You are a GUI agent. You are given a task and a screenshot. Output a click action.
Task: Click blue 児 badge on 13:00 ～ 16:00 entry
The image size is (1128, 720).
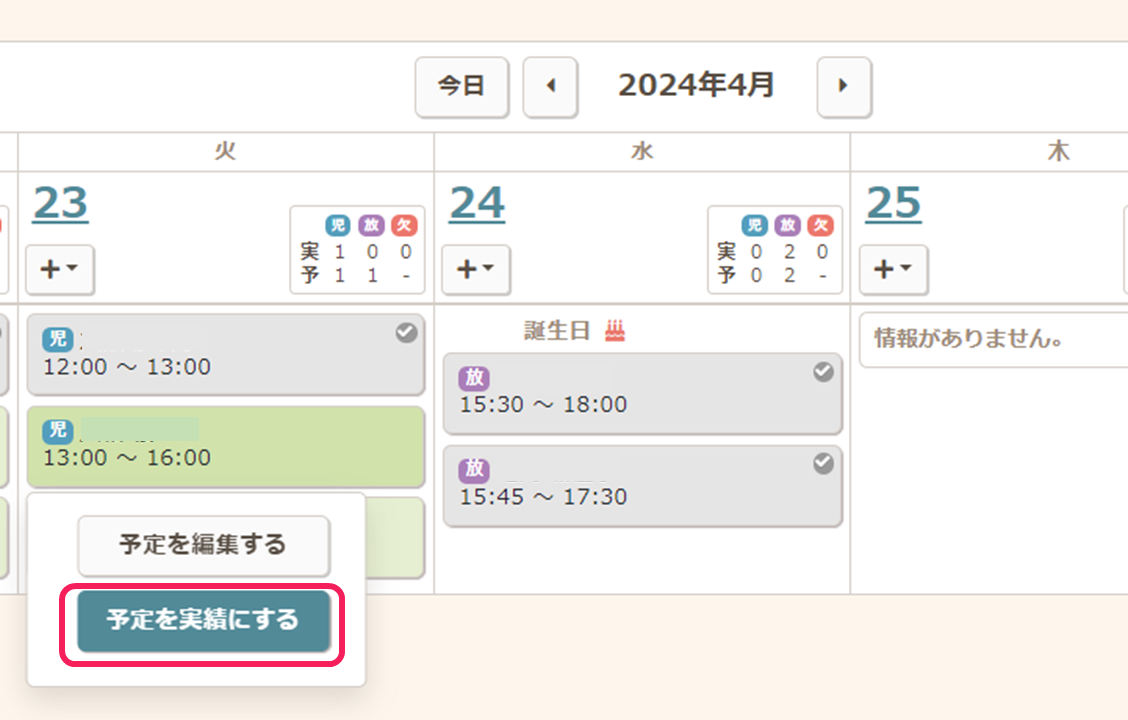point(58,430)
